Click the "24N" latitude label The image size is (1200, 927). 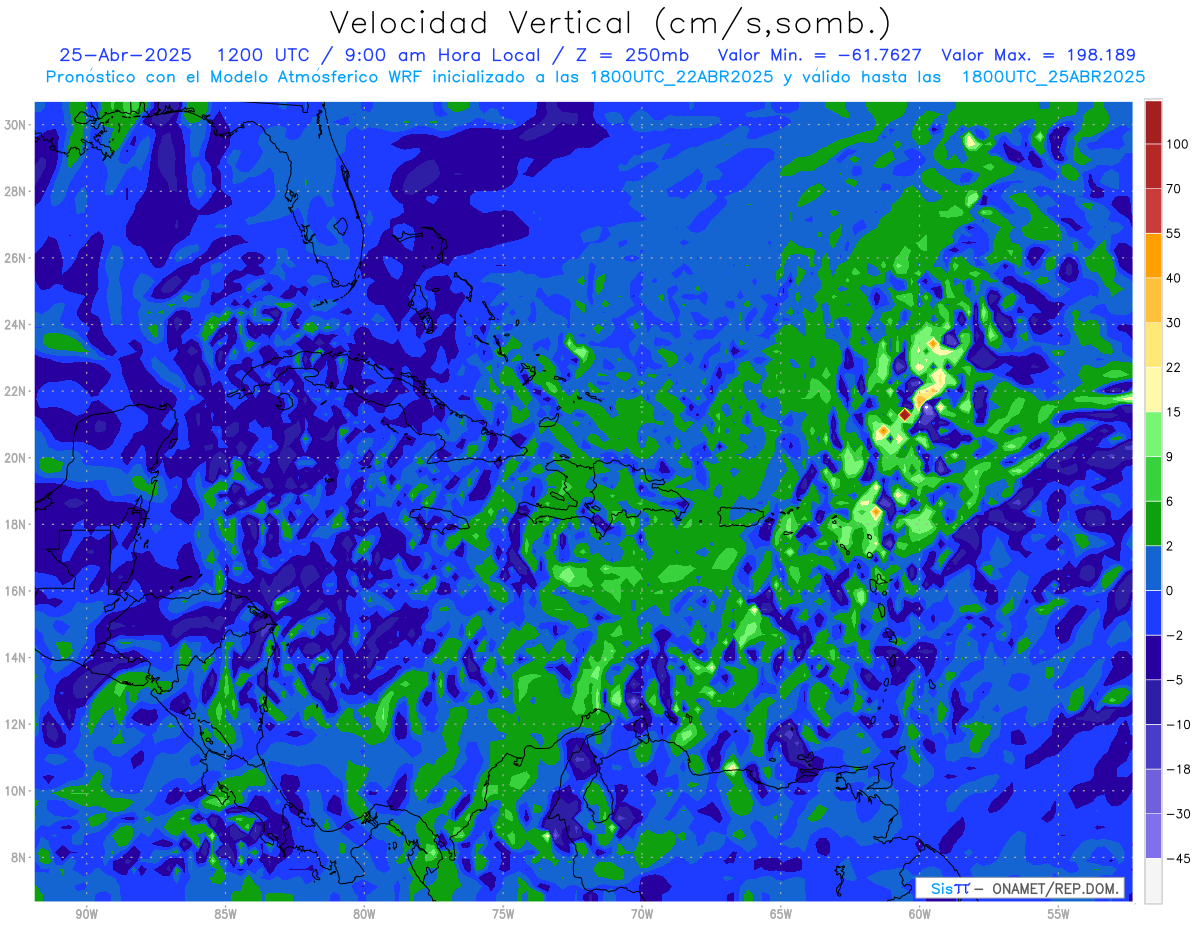(x=17, y=324)
